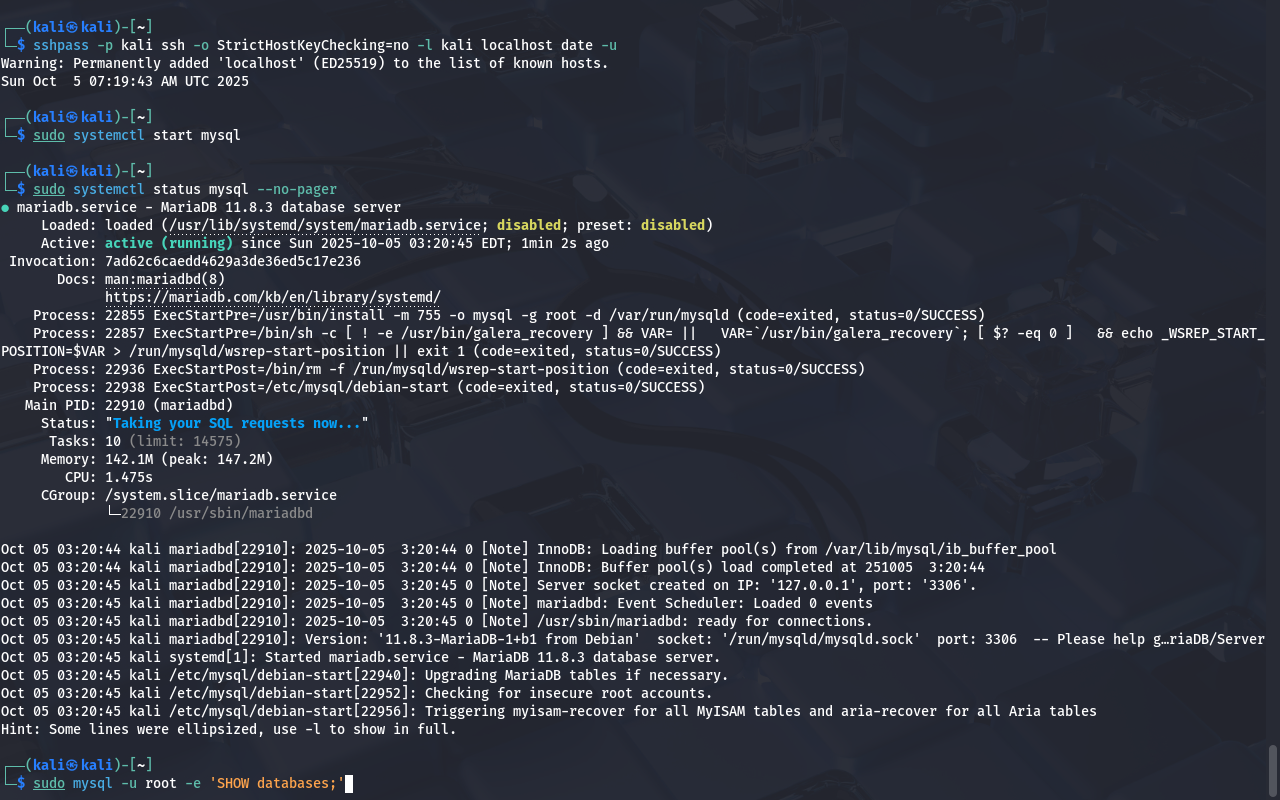1280x800 pixels.
Task: Click the dollar prompt before sshpass command
Action: click(x=21, y=45)
